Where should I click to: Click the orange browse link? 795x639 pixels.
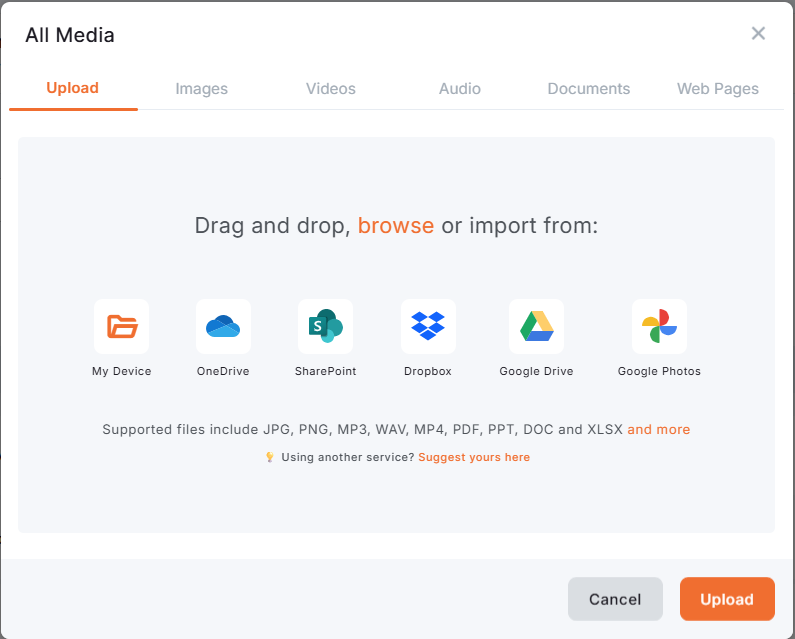point(396,226)
